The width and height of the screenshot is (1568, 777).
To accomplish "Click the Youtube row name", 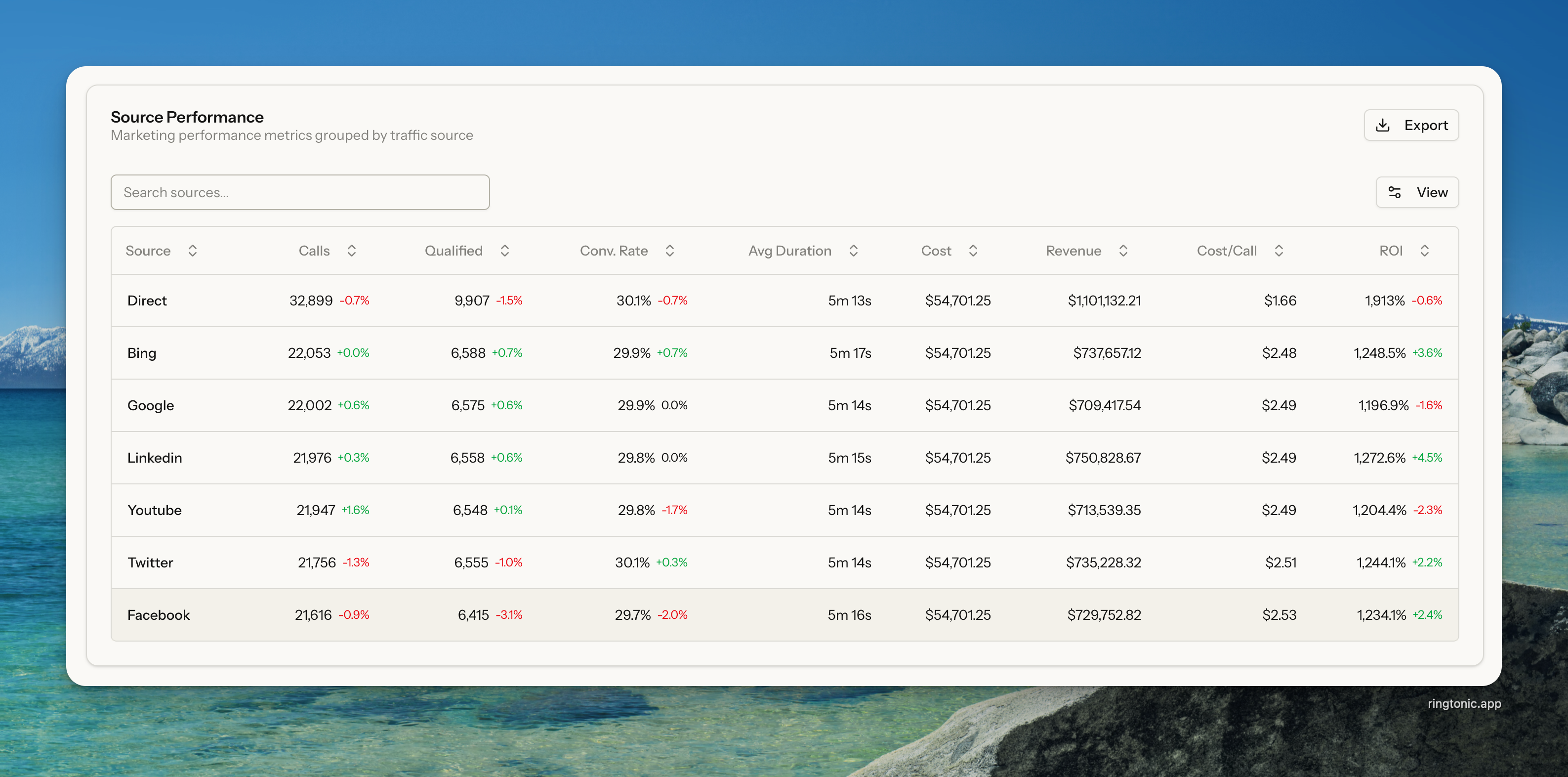I will click(155, 510).
